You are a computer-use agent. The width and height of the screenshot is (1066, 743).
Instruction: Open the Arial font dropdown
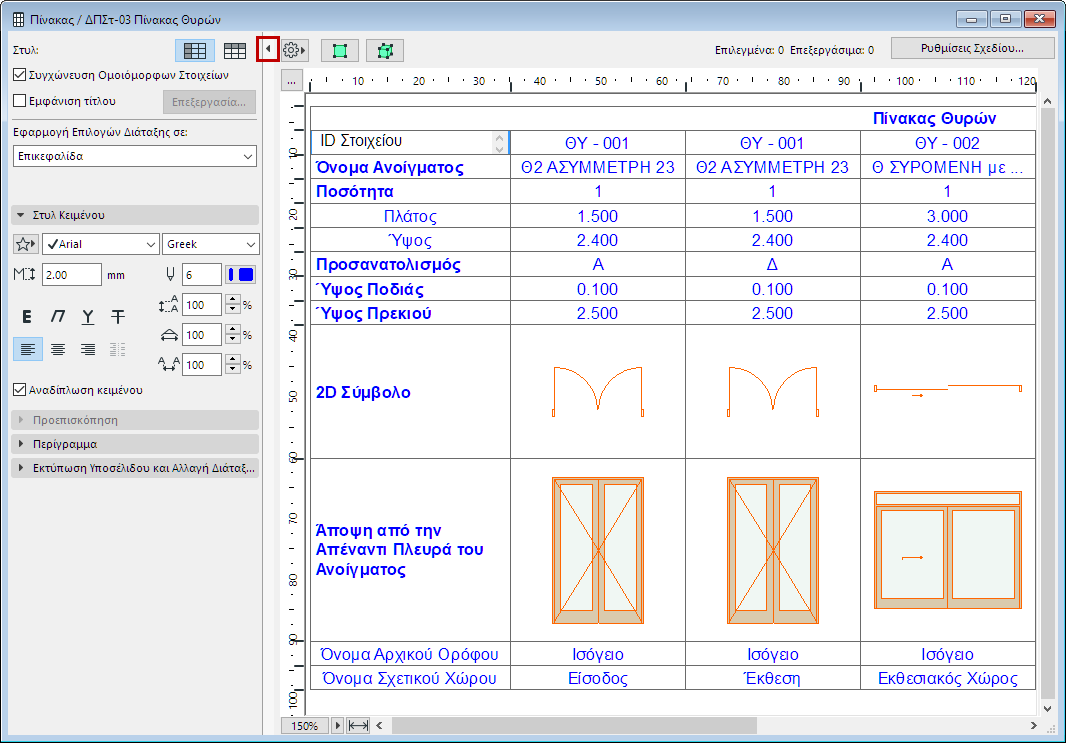[100, 244]
